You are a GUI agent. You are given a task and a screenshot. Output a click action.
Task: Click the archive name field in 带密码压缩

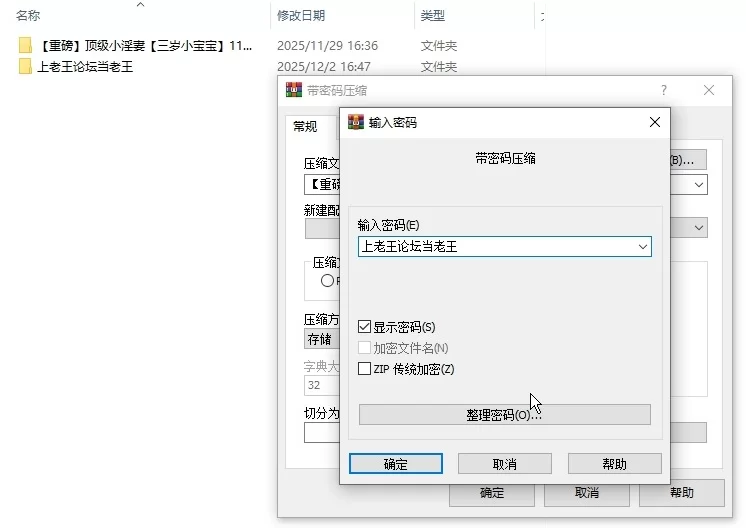point(322,185)
